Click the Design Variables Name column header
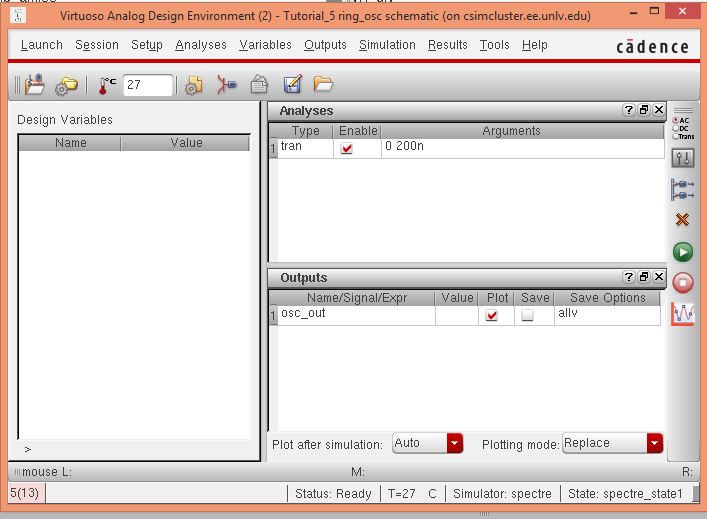 click(x=70, y=143)
